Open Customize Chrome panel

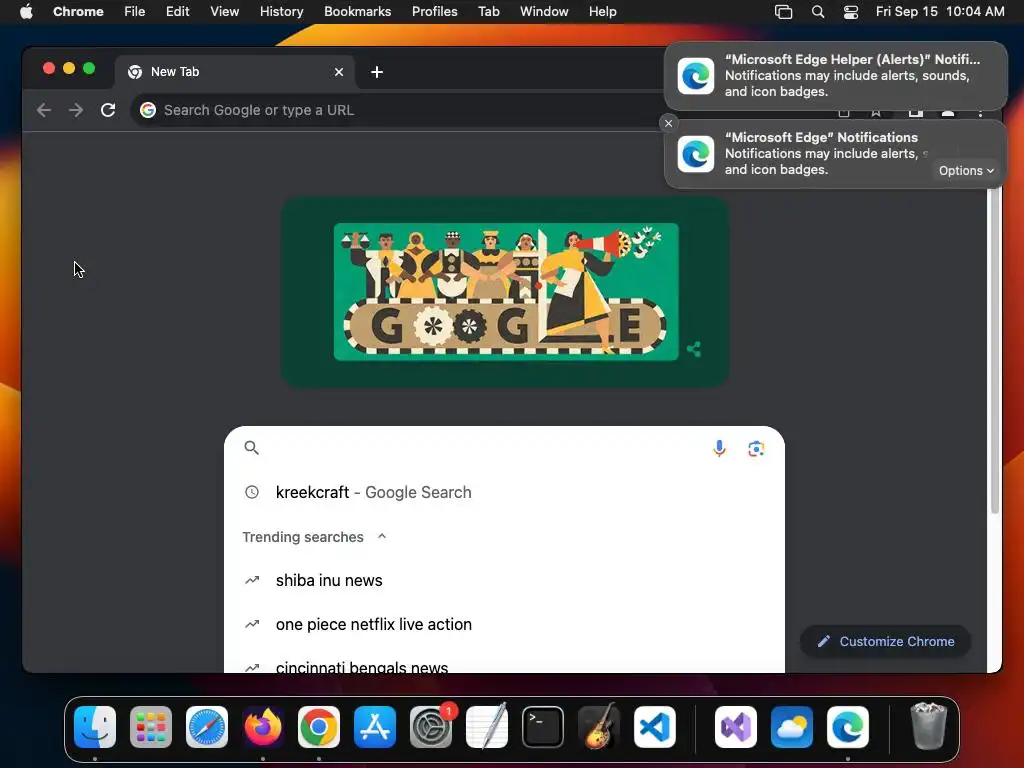[885, 641]
